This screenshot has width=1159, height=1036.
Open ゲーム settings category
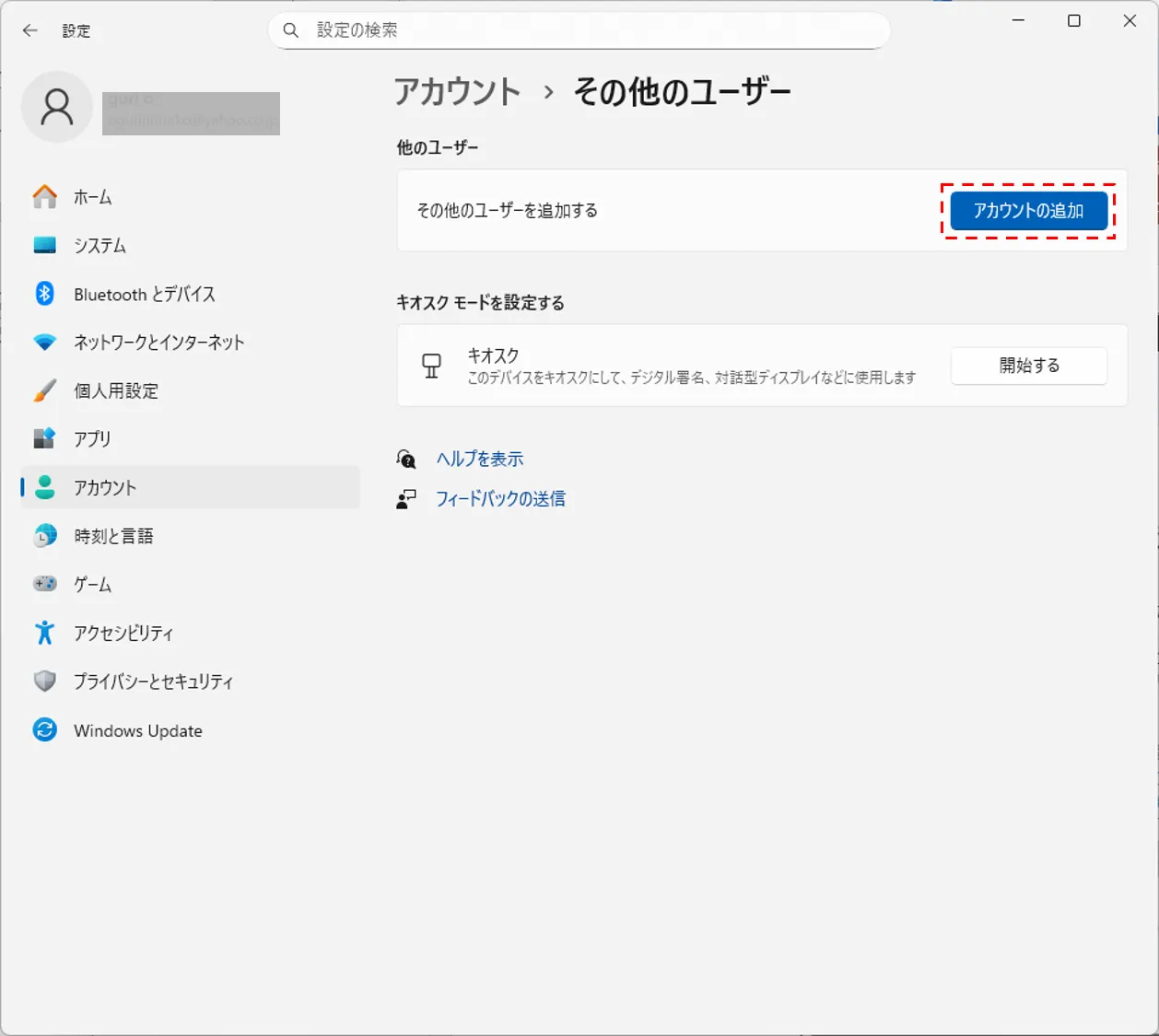(92, 585)
